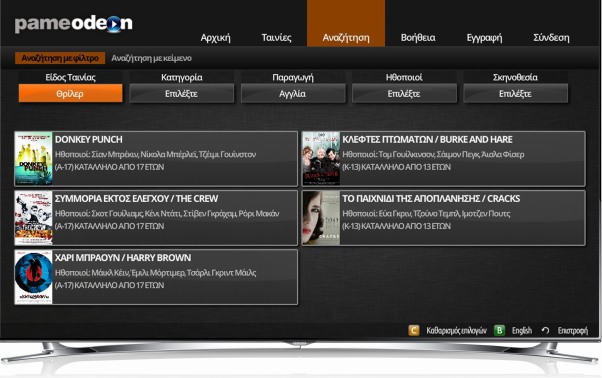This screenshot has height=378, width=602.
Task: Select The Crew movie poster thumbnail
Action: [x=33, y=218]
